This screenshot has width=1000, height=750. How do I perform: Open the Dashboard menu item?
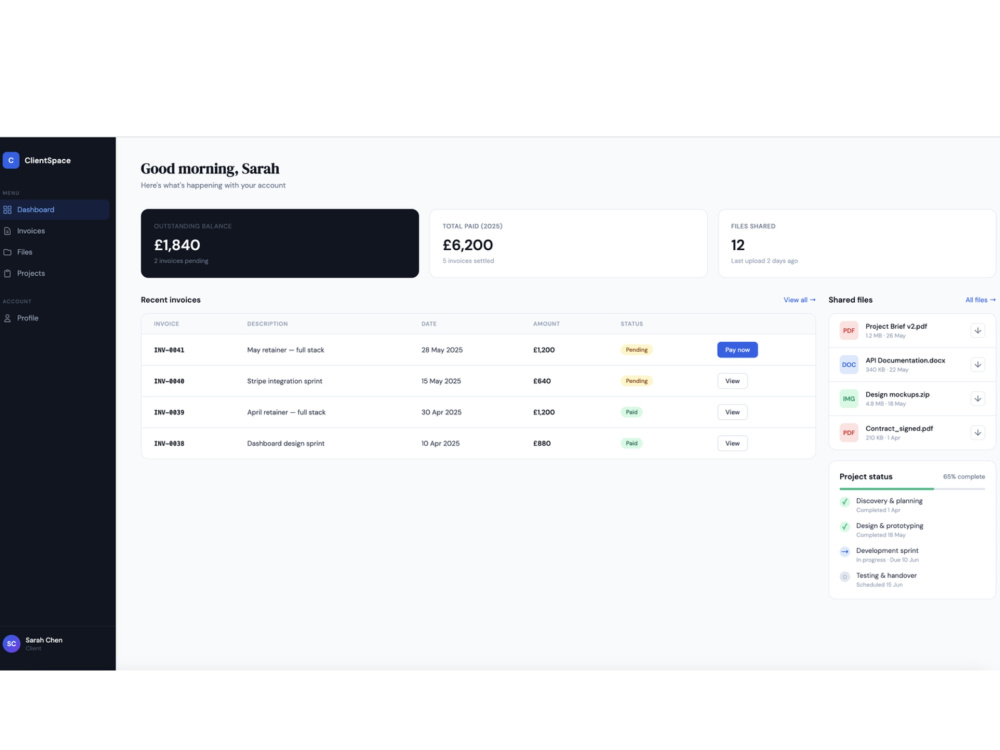[55, 210]
